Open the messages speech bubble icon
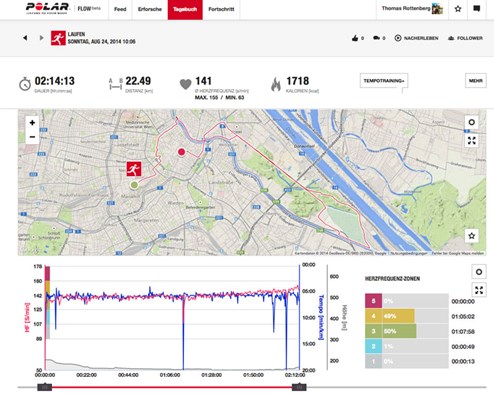The width and height of the screenshot is (494, 396). pos(477,9)
